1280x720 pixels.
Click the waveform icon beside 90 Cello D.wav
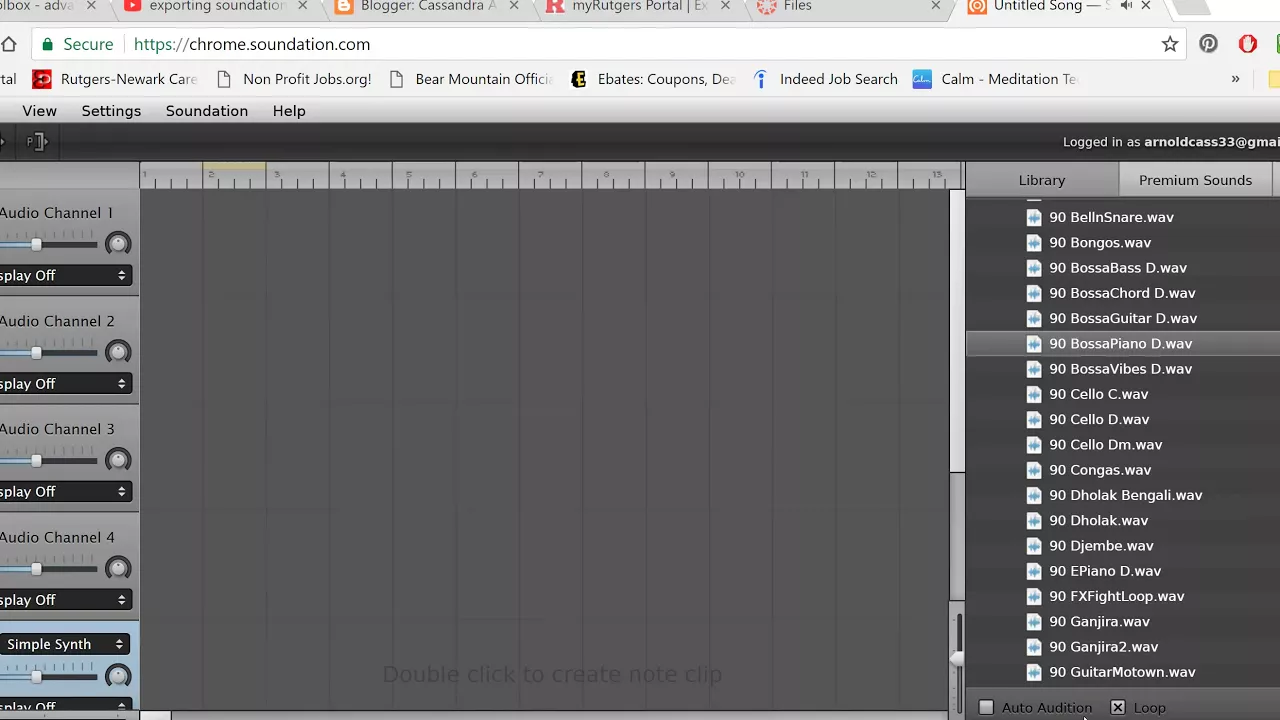[1034, 419]
